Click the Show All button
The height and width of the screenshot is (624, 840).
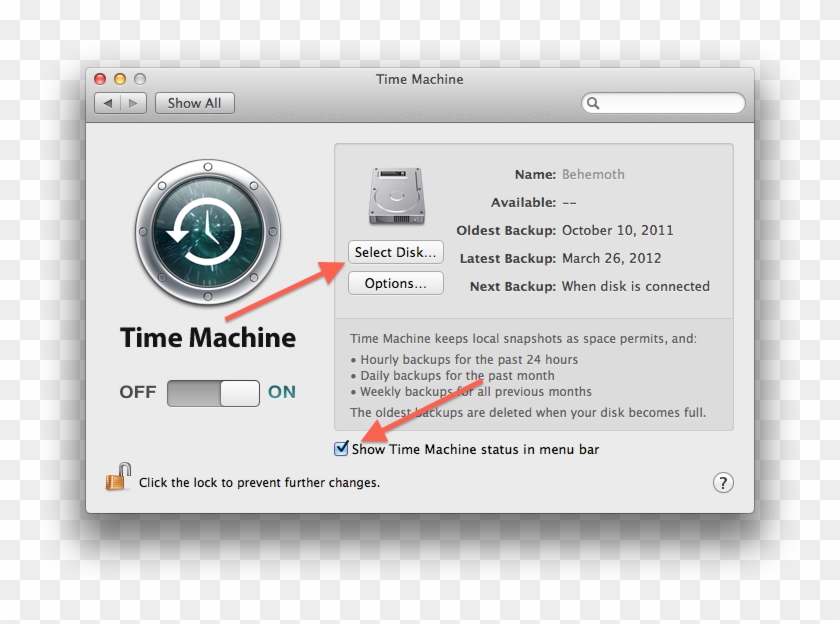pos(194,103)
